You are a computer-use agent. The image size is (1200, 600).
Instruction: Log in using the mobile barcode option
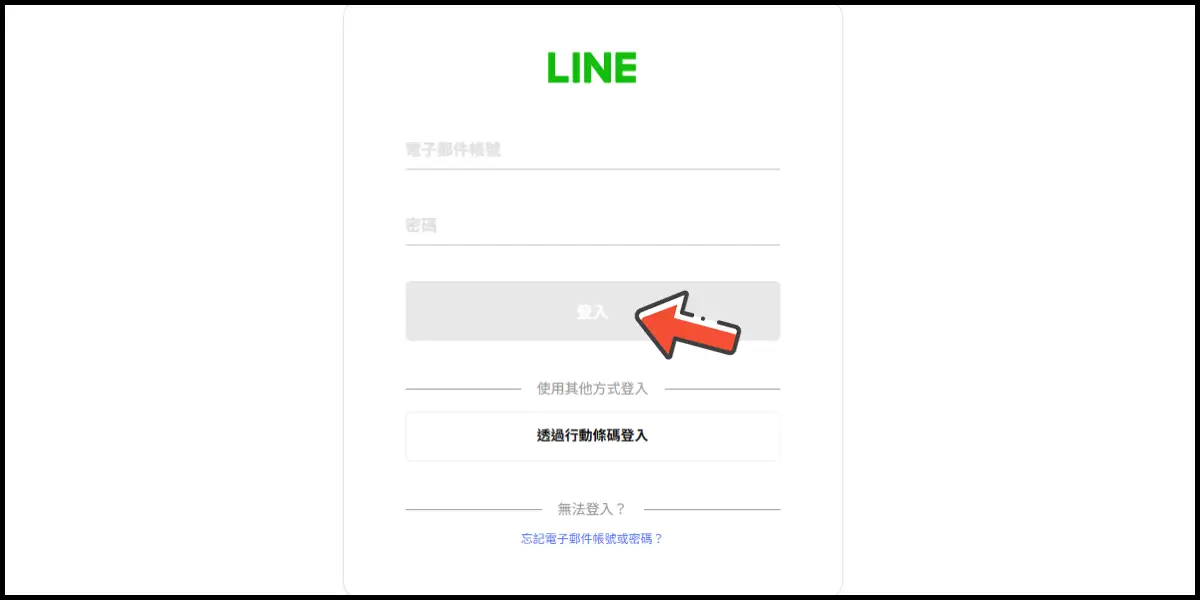[592, 436]
